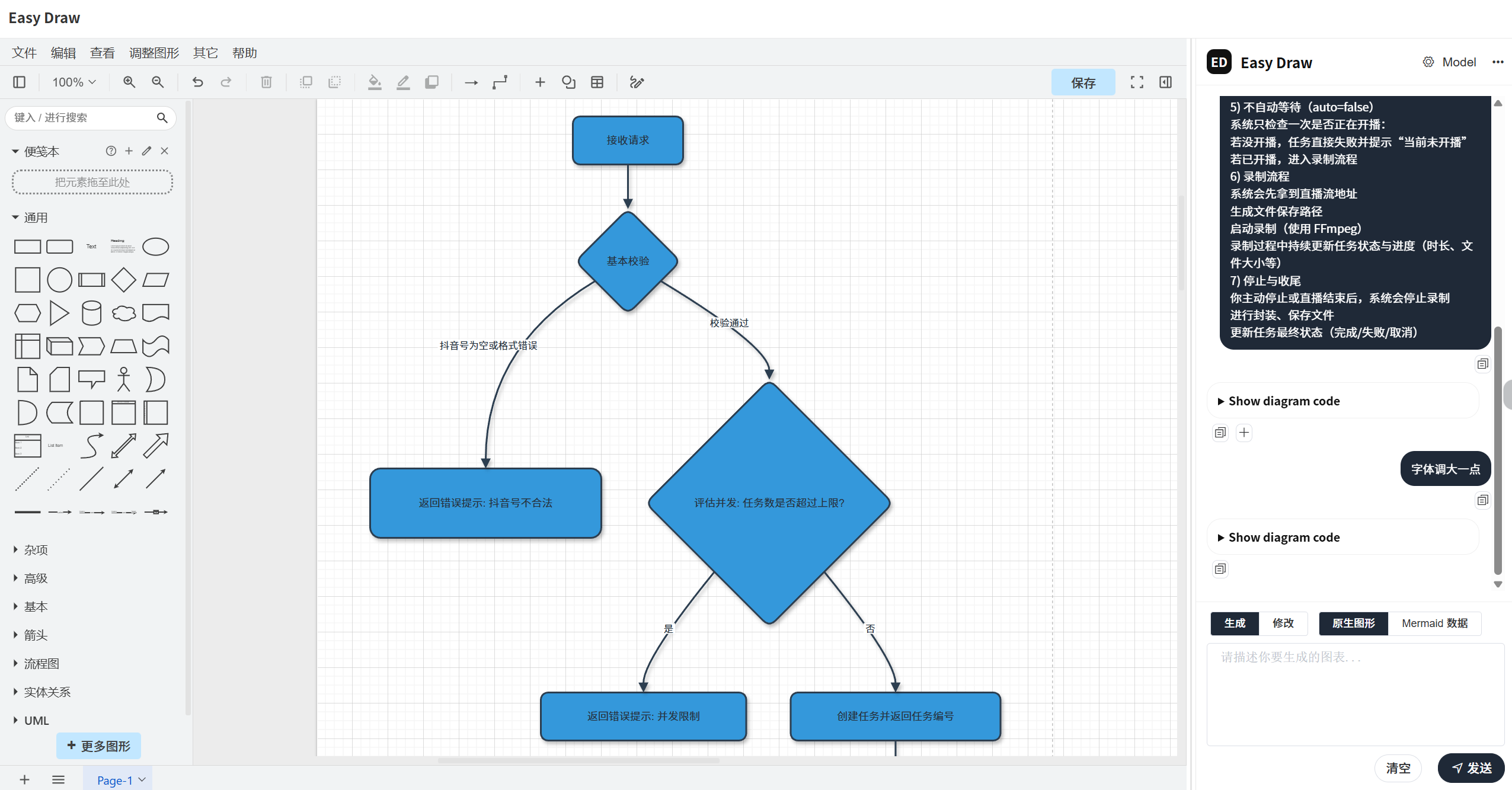1512x790 pixels.
Task: Expand the first Show diagram code section
Action: click(1284, 401)
